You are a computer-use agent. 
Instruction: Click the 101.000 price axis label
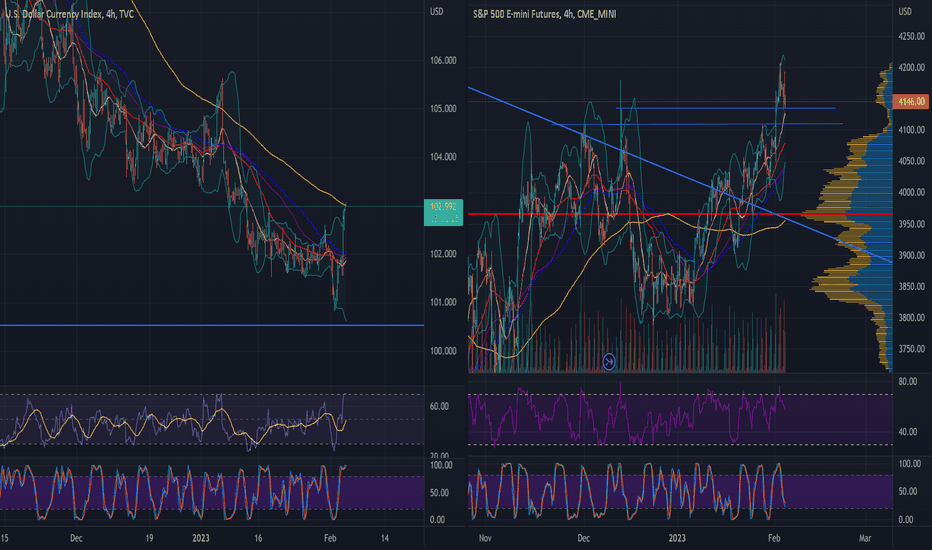[443, 302]
